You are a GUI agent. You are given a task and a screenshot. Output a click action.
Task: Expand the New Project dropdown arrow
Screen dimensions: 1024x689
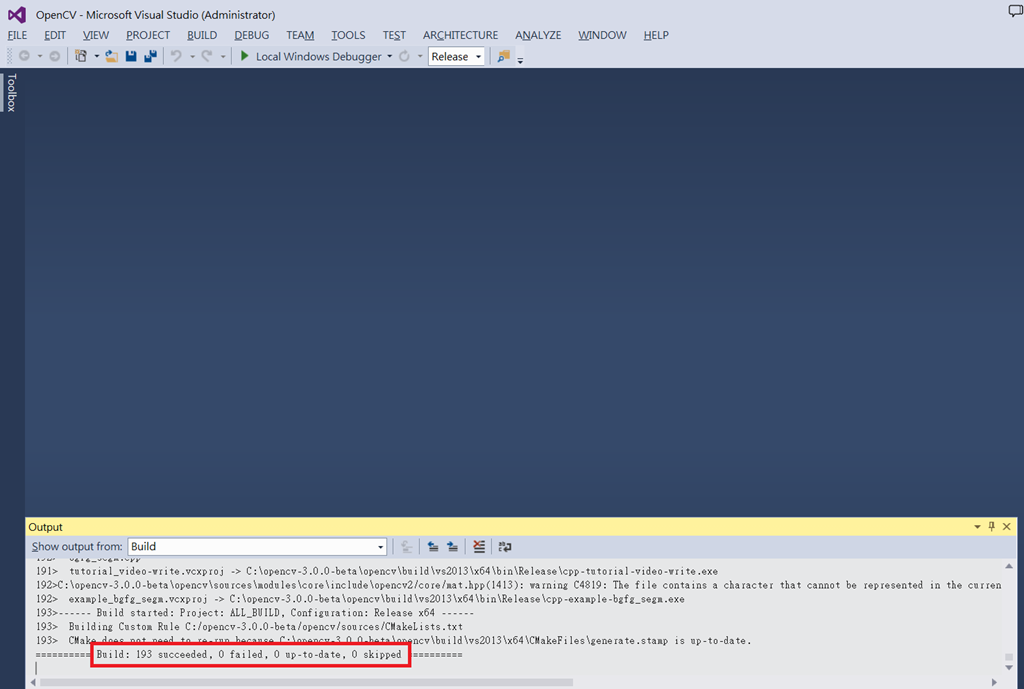(97, 56)
